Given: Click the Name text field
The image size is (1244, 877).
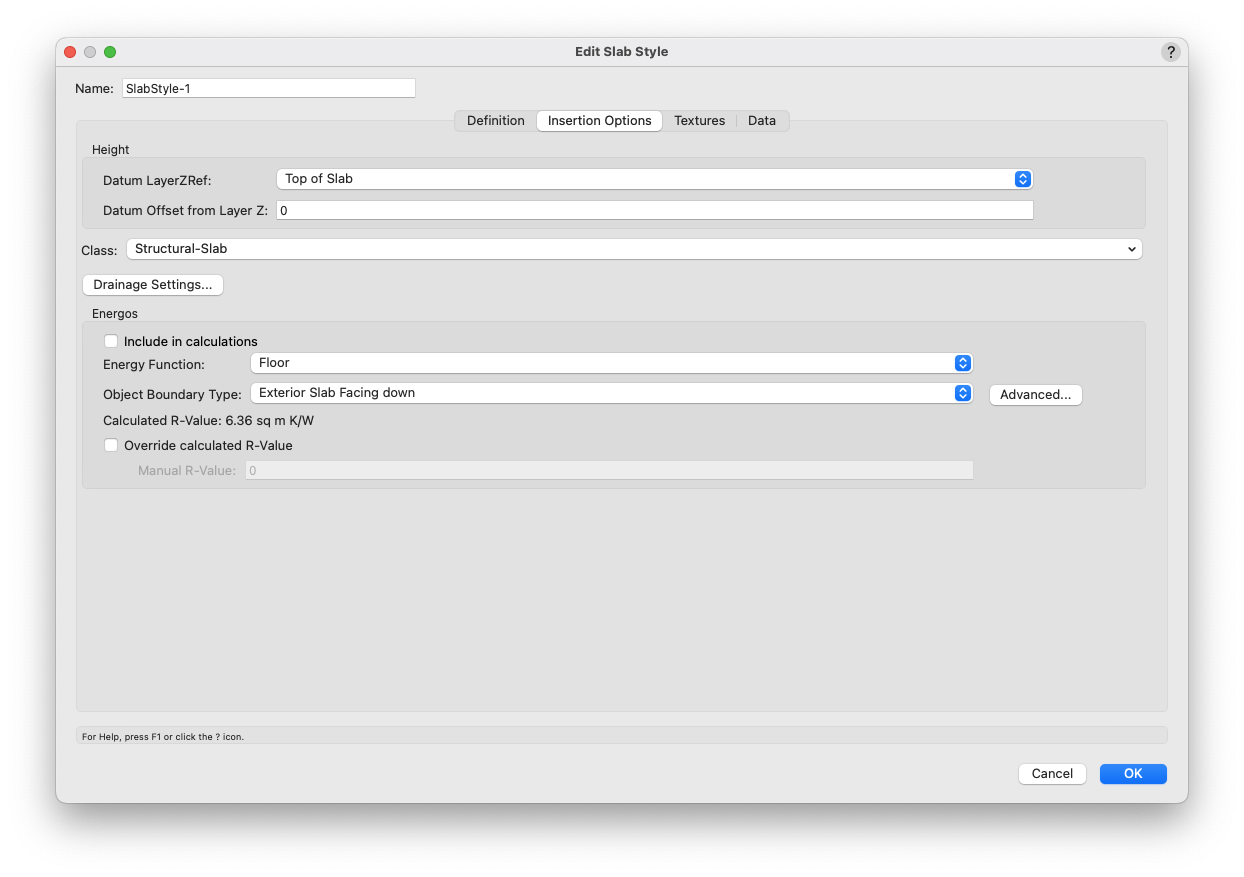Looking at the screenshot, I should [x=268, y=88].
